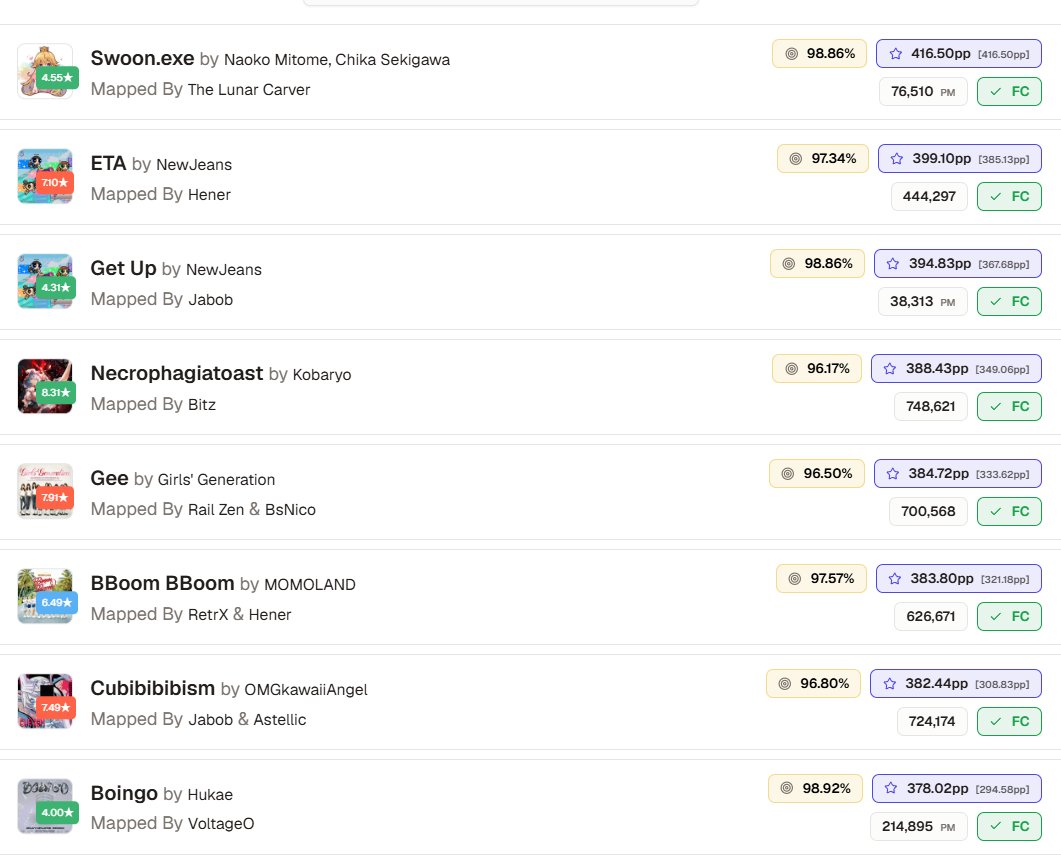Click the 7.91 star rating badge
Viewport: 1061px width, 855px height.
tap(55, 498)
